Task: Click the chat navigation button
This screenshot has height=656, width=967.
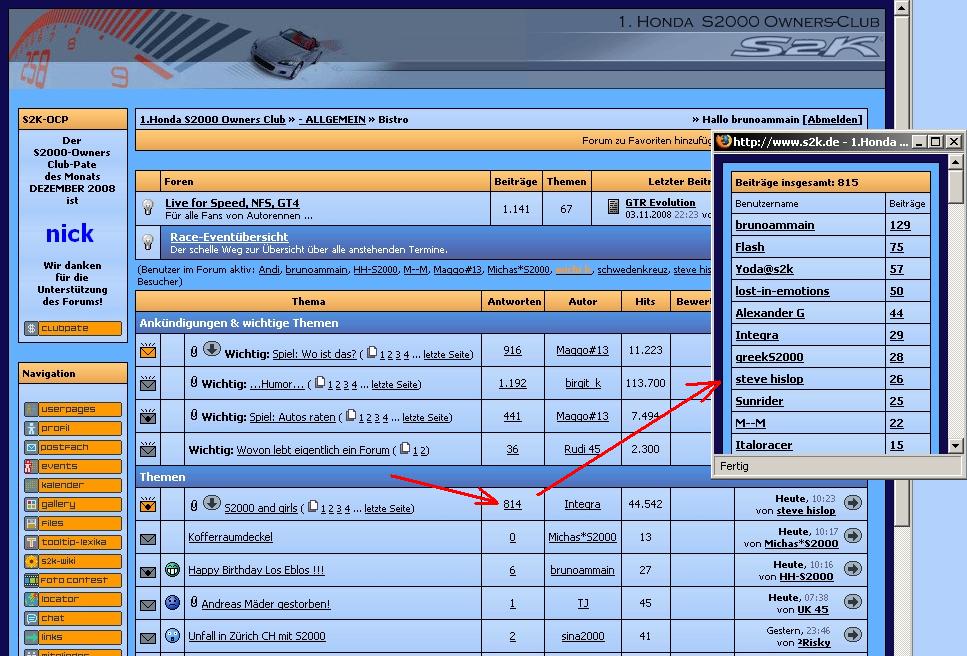Action: [73, 618]
